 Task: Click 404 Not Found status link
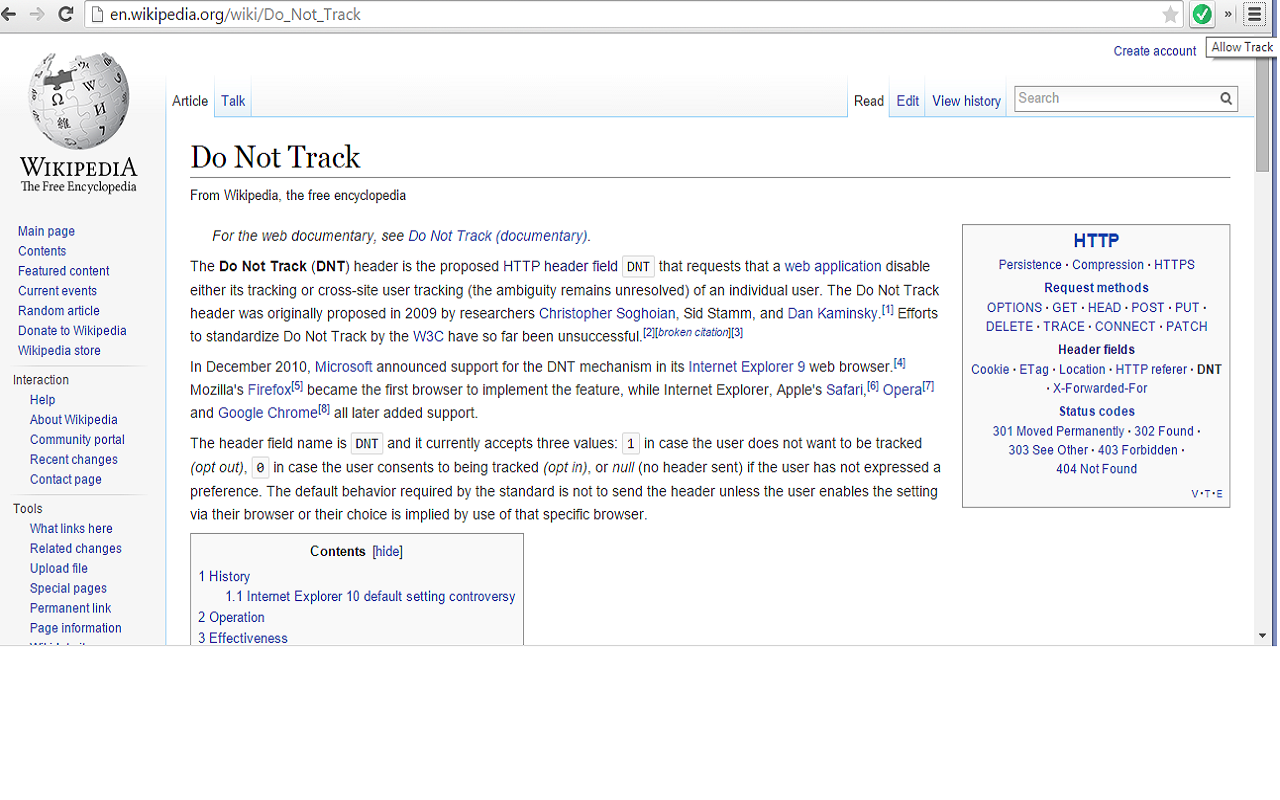click(x=1096, y=469)
